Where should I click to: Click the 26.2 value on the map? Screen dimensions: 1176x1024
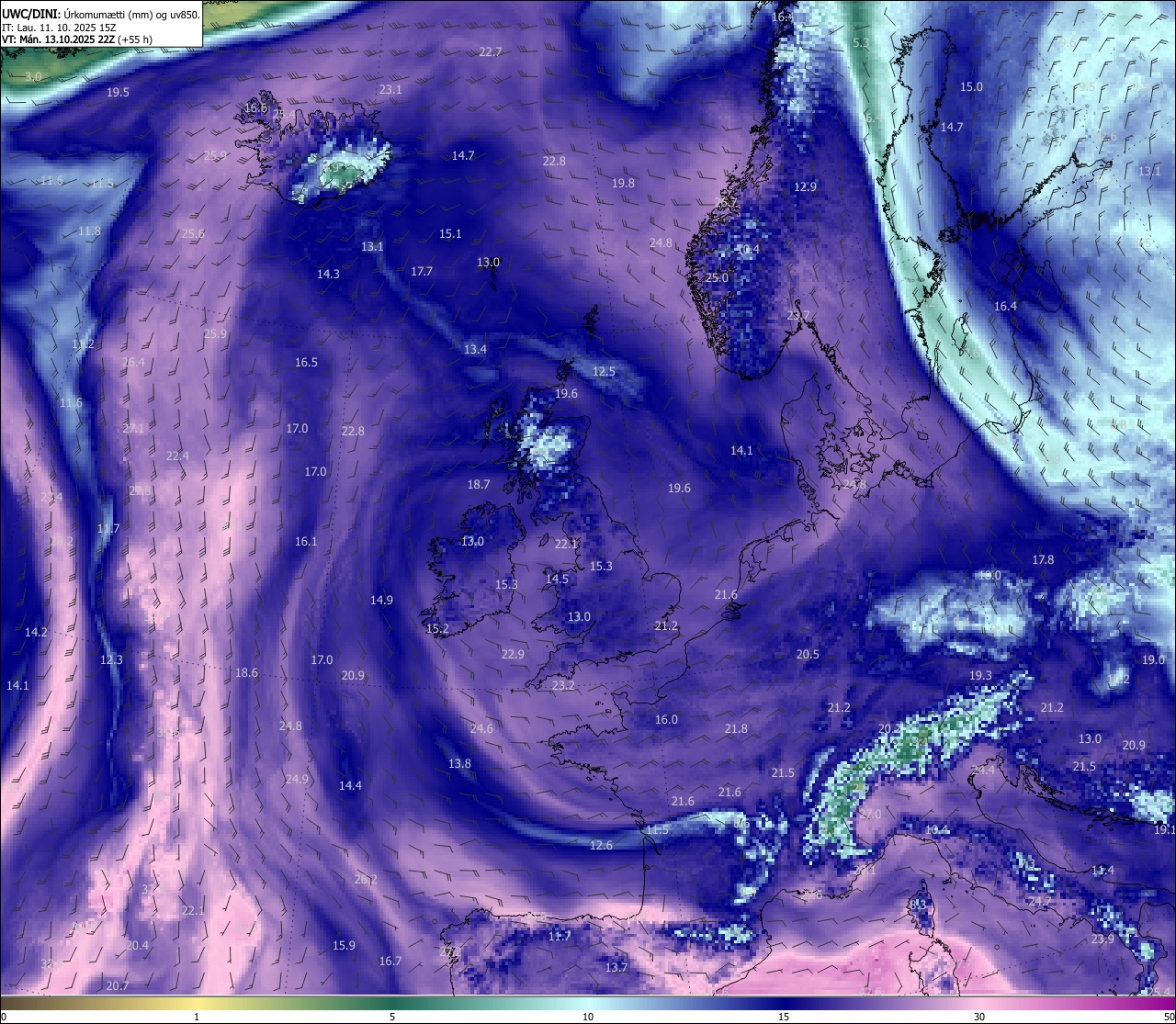(366, 880)
